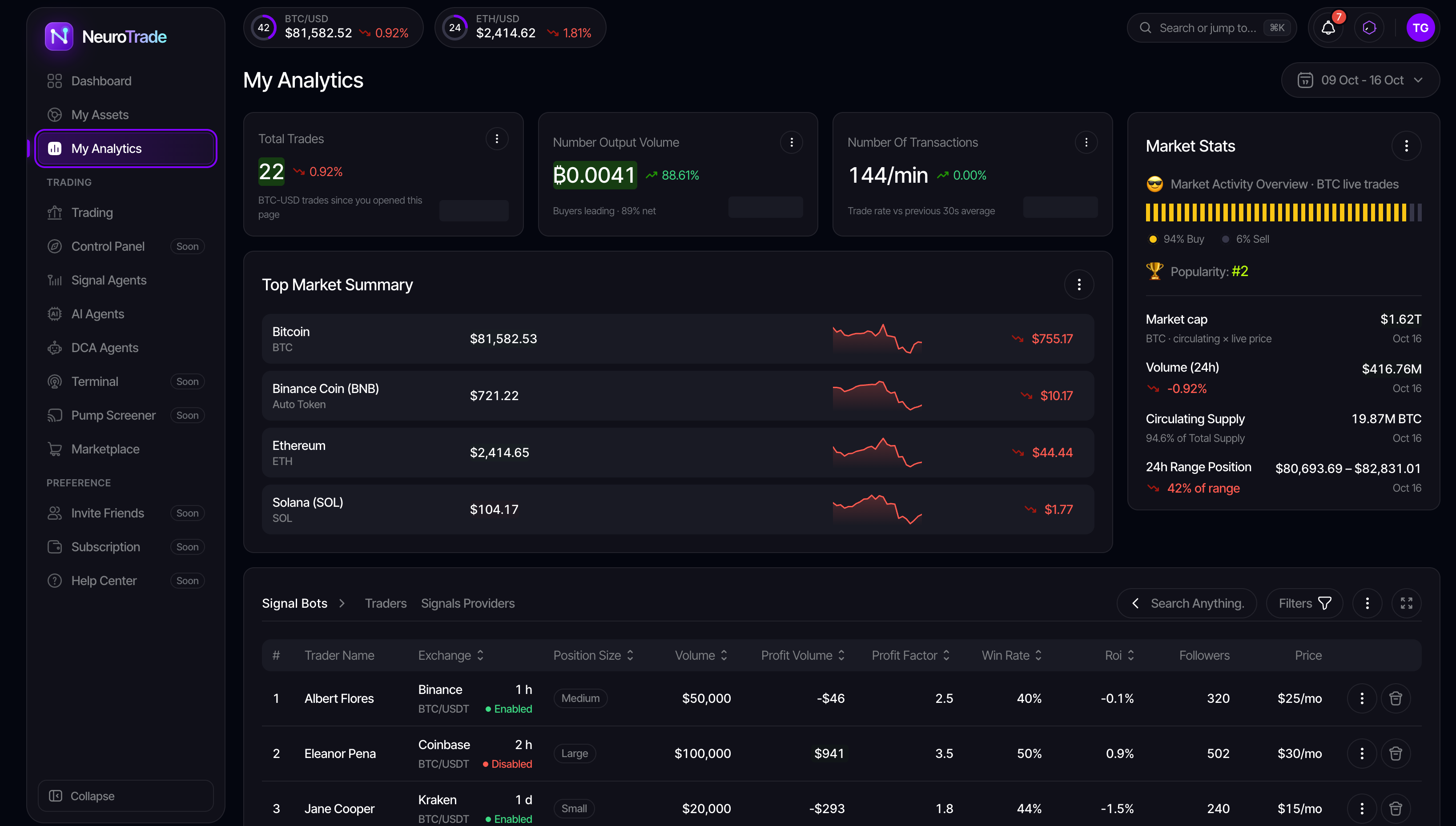The width and height of the screenshot is (1456, 826).
Task: Delete Eleanor Pena row via trash icon
Action: click(x=1395, y=754)
